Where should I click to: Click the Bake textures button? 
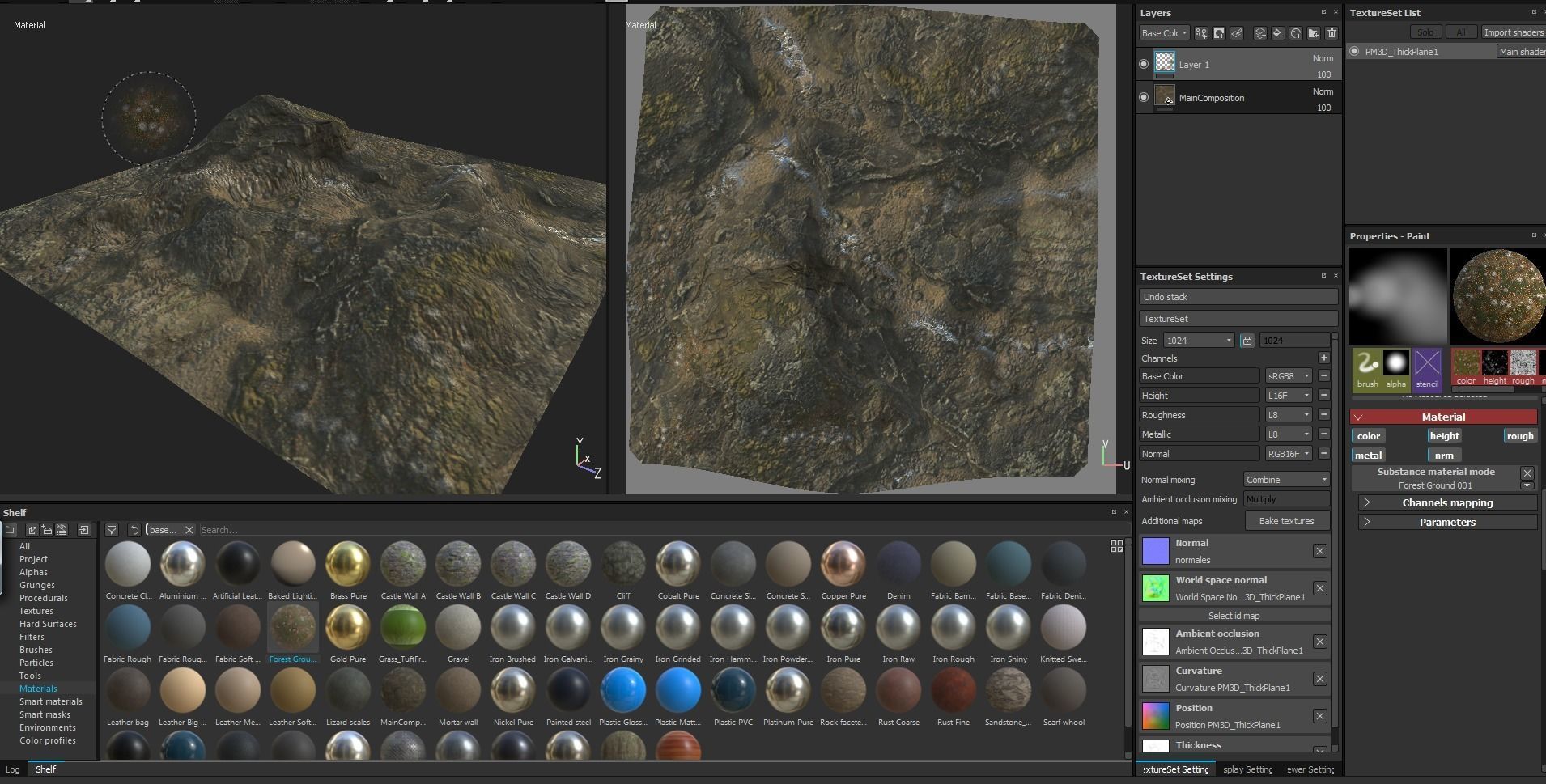coord(1286,521)
